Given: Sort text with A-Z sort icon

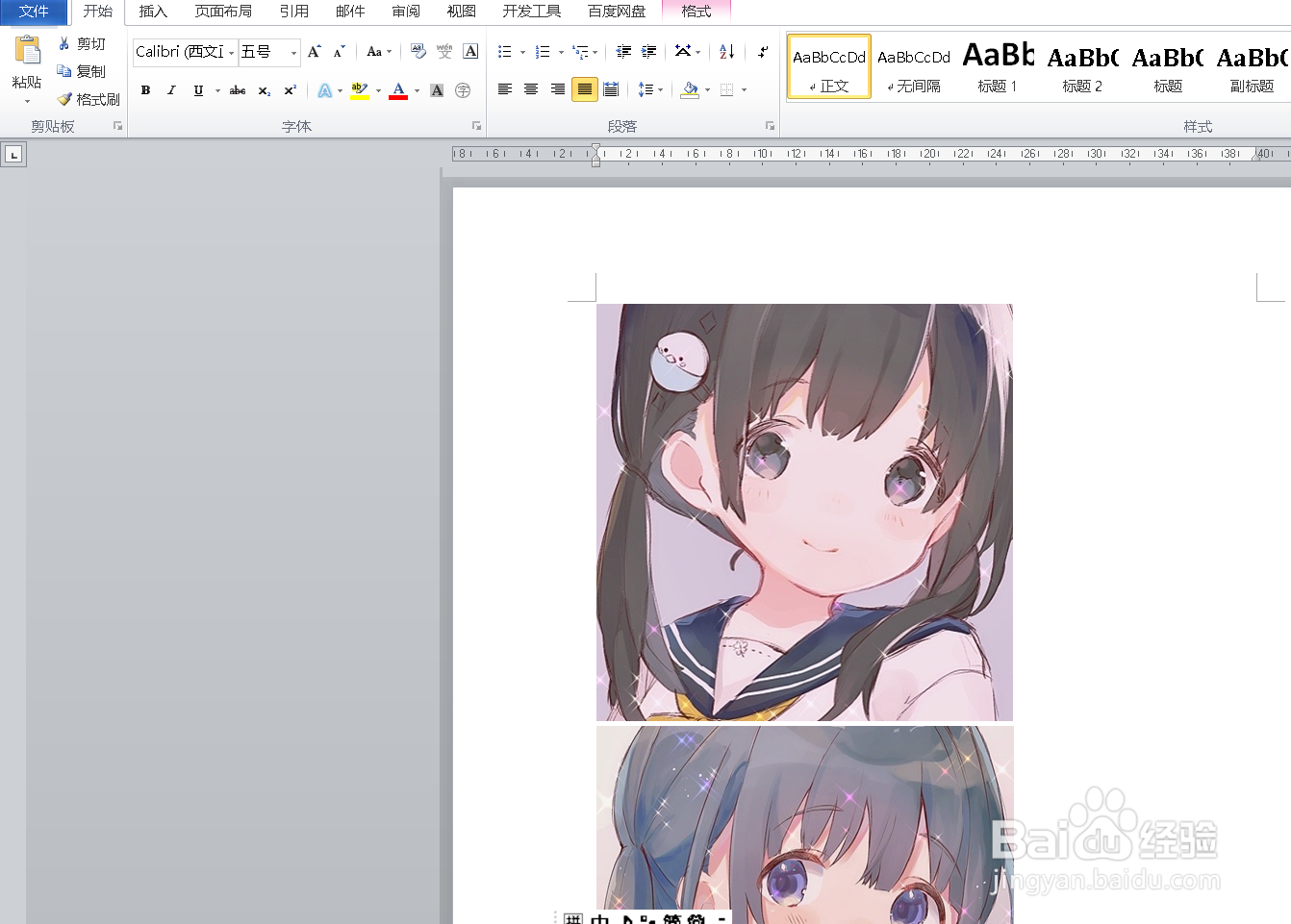Looking at the screenshot, I should click(x=727, y=52).
